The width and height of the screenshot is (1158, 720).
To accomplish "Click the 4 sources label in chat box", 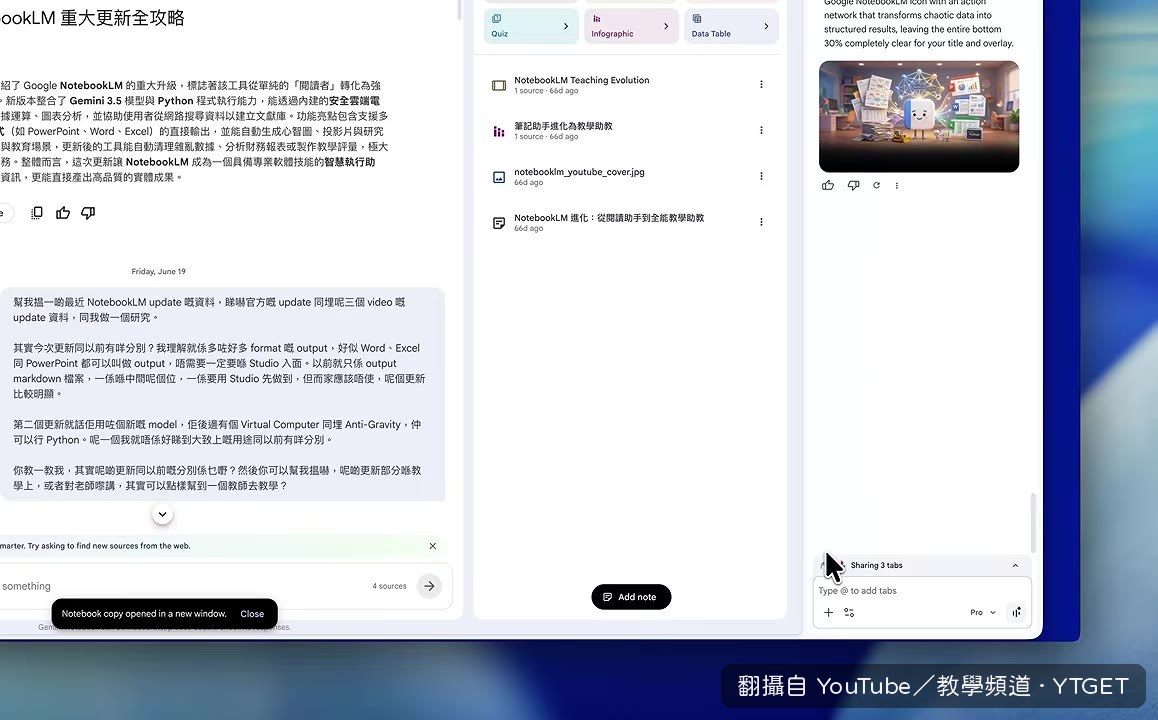I will pos(389,586).
